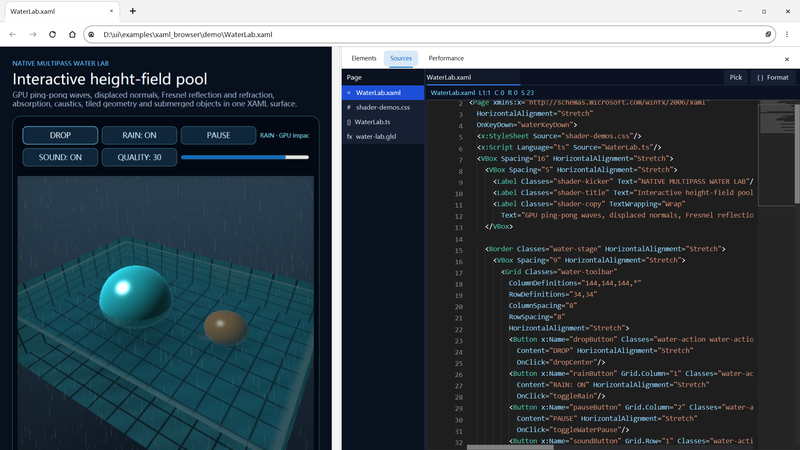Reload the WaterLab.xaml page

[53, 34]
